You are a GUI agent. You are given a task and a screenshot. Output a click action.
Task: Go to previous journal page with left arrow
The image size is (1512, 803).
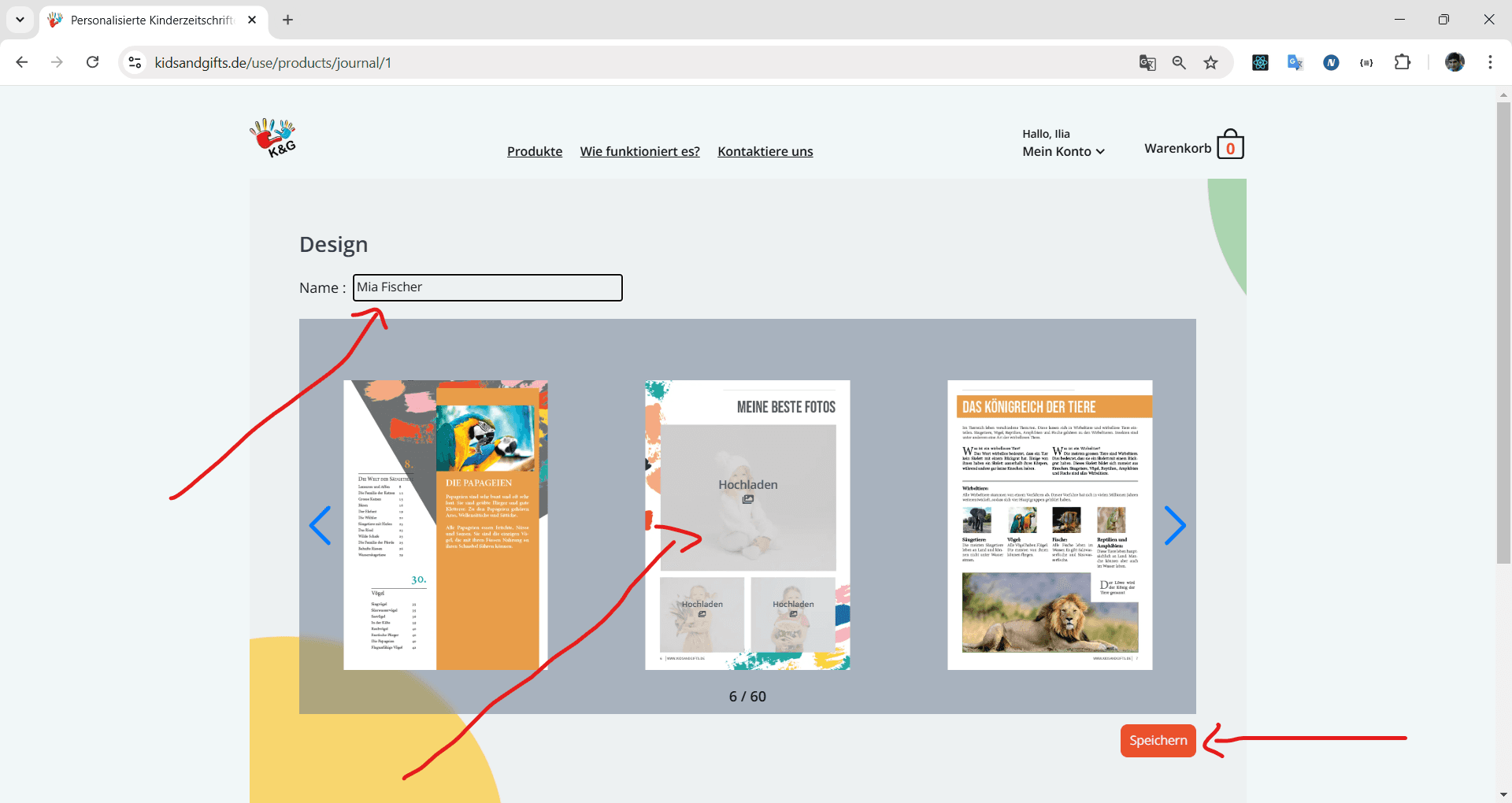[320, 525]
